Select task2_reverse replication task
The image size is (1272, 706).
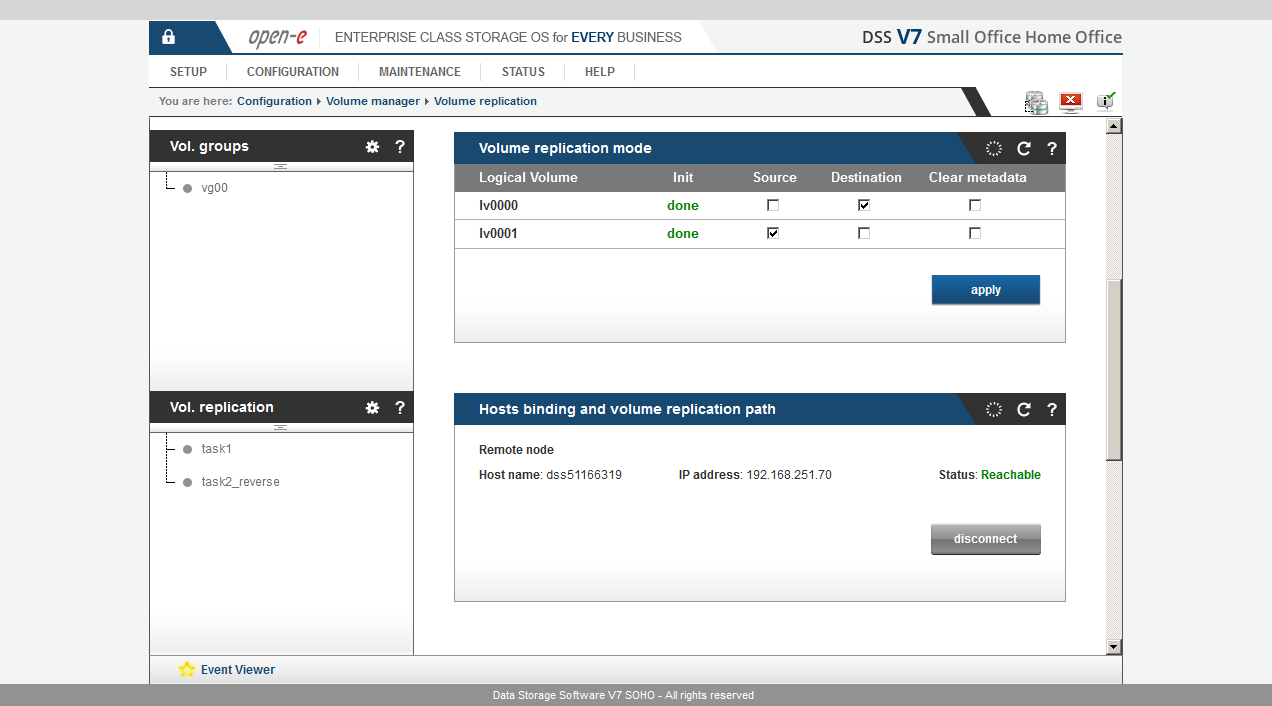click(x=241, y=482)
